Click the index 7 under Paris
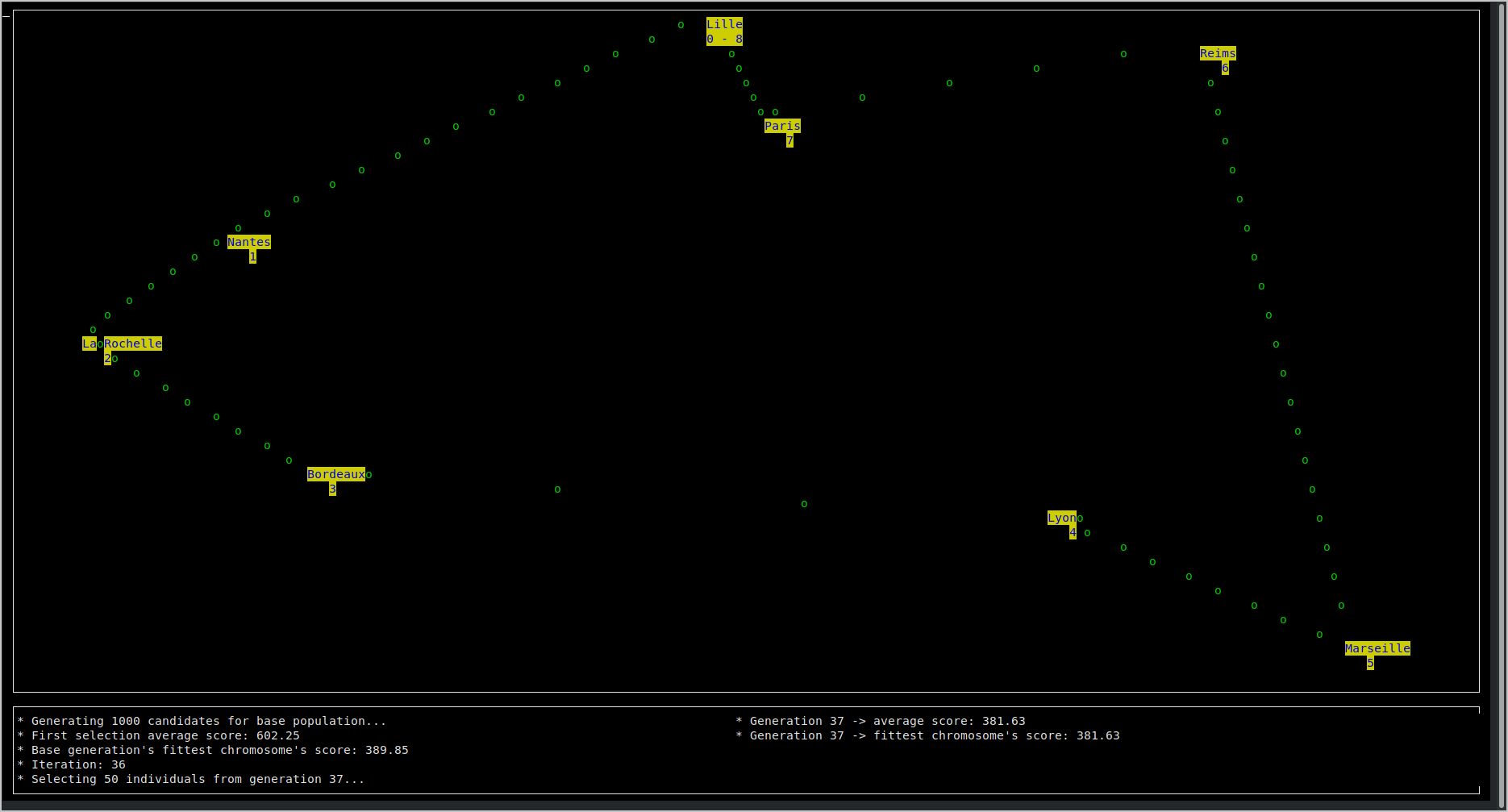Screen dimensions: 1508x812 (x=789, y=140)
